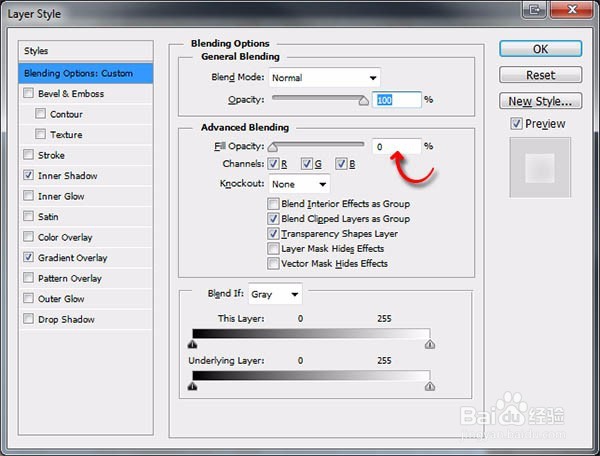This screenshot has height=456, width=600.
Task: Open Inner Shadow settings label
Action: click(x=68, y=176)
